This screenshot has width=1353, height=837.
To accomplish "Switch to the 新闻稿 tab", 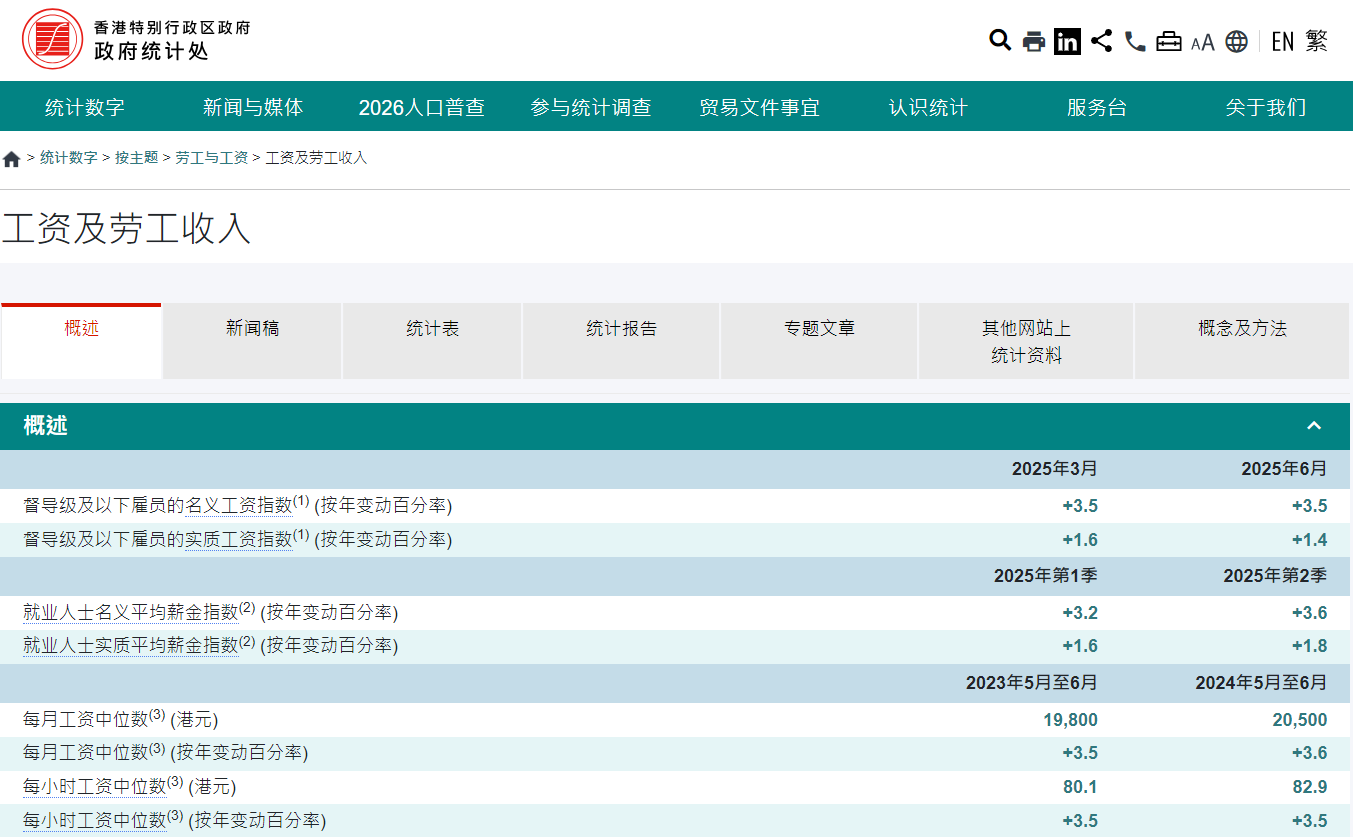I will [x=252, y=329].
